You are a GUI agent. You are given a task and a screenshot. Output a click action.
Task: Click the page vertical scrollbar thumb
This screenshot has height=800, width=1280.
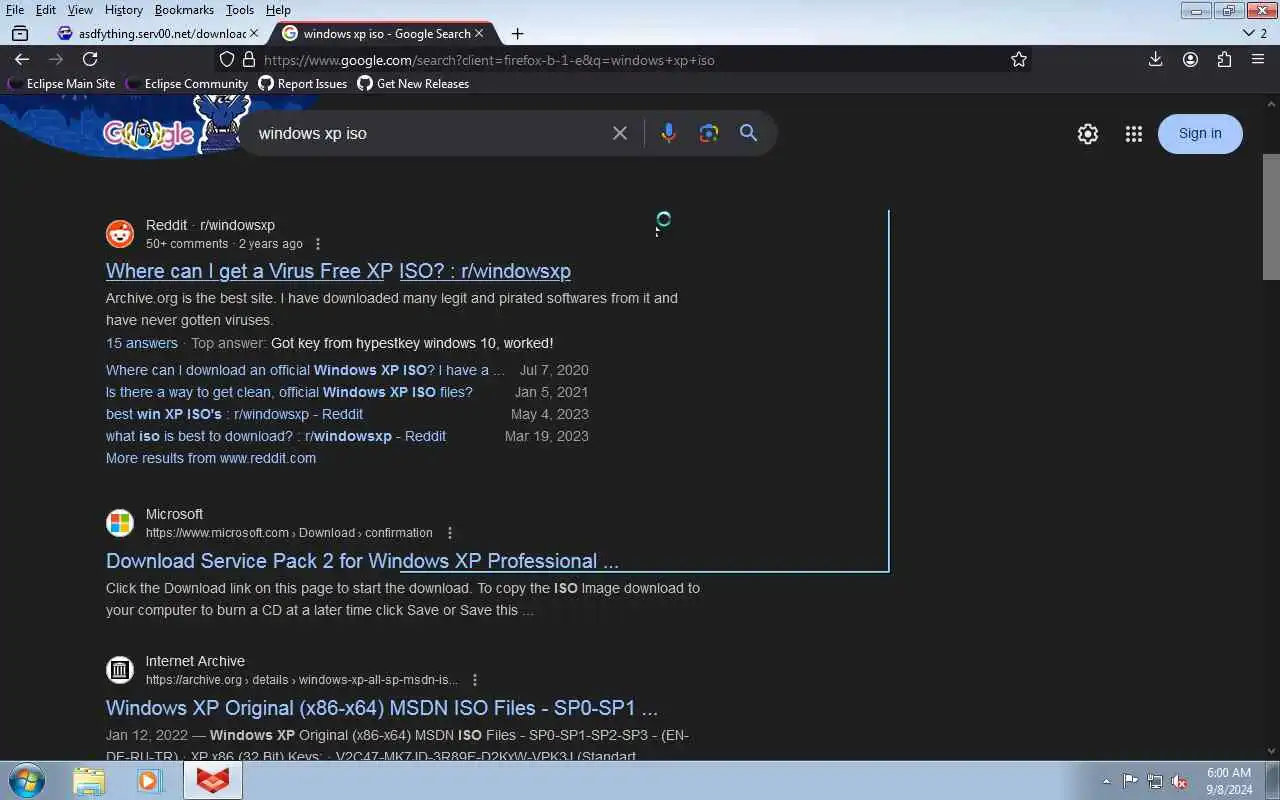click(x=1271, y=217)
